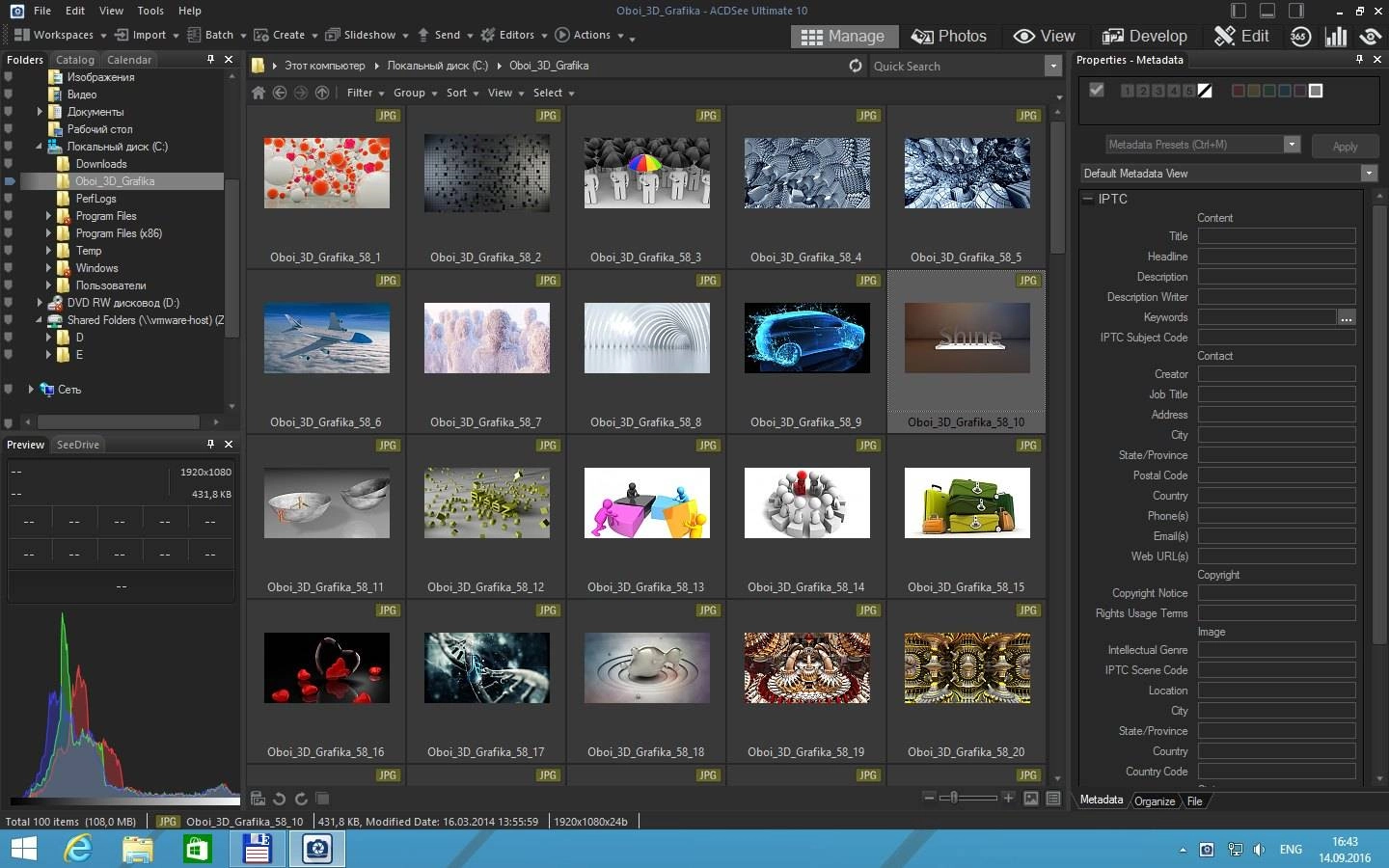Rotate selected image left
Image resolution: width=1389 pixels, height=868 pixels.
click(279, 799)
